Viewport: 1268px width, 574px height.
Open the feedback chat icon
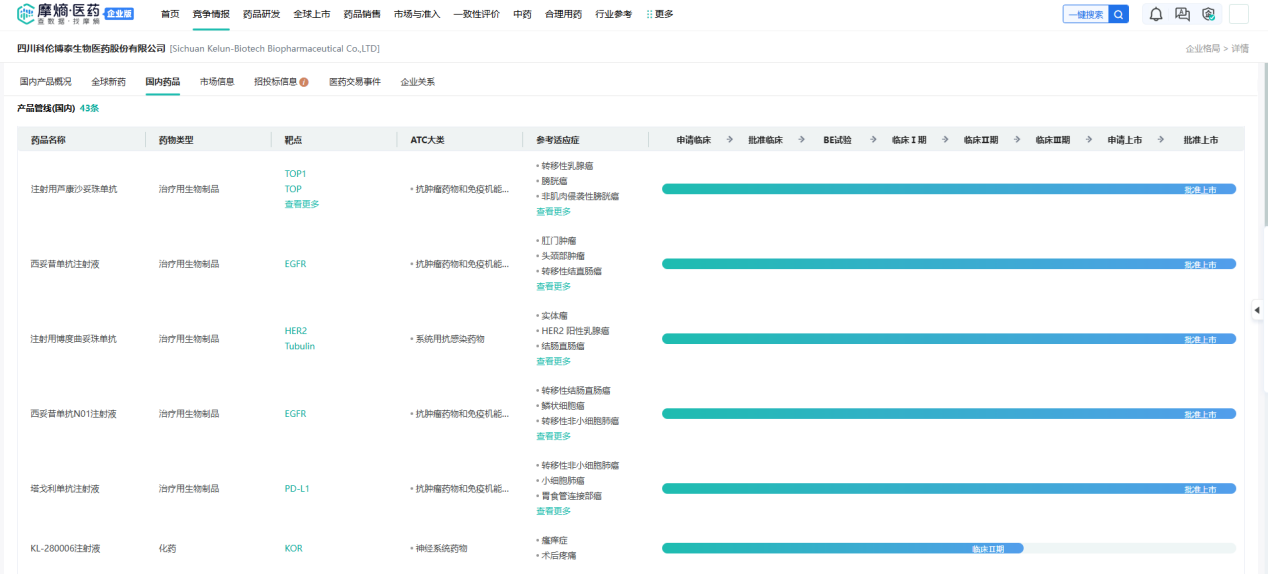point(1182,14)
